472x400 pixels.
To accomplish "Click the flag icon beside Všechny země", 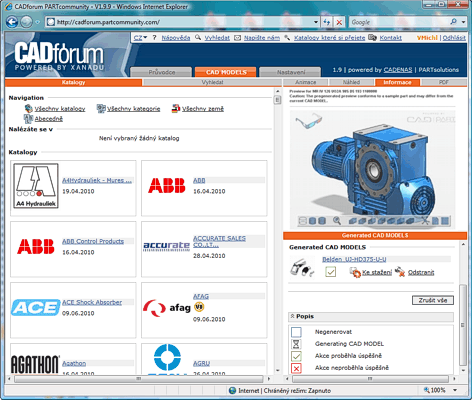I will pyautogui.click(x=176, y=108).
